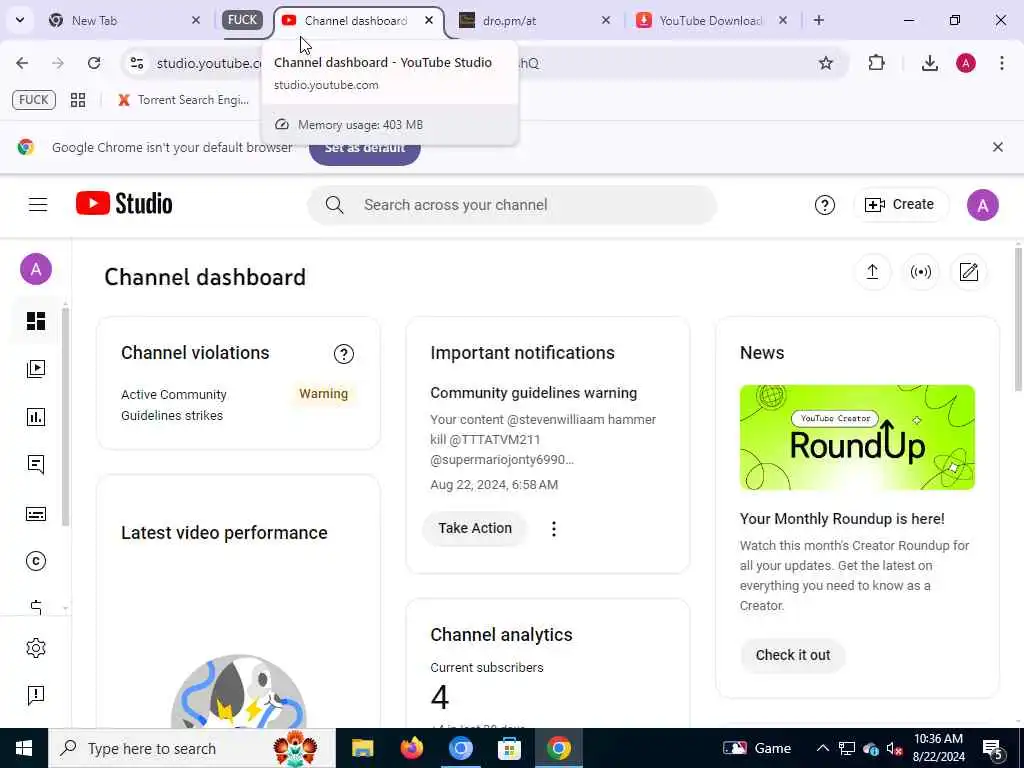Open Chrome three-dot menu
Viewport: 1024px width, 768px height.
[x=1002, y=63]
